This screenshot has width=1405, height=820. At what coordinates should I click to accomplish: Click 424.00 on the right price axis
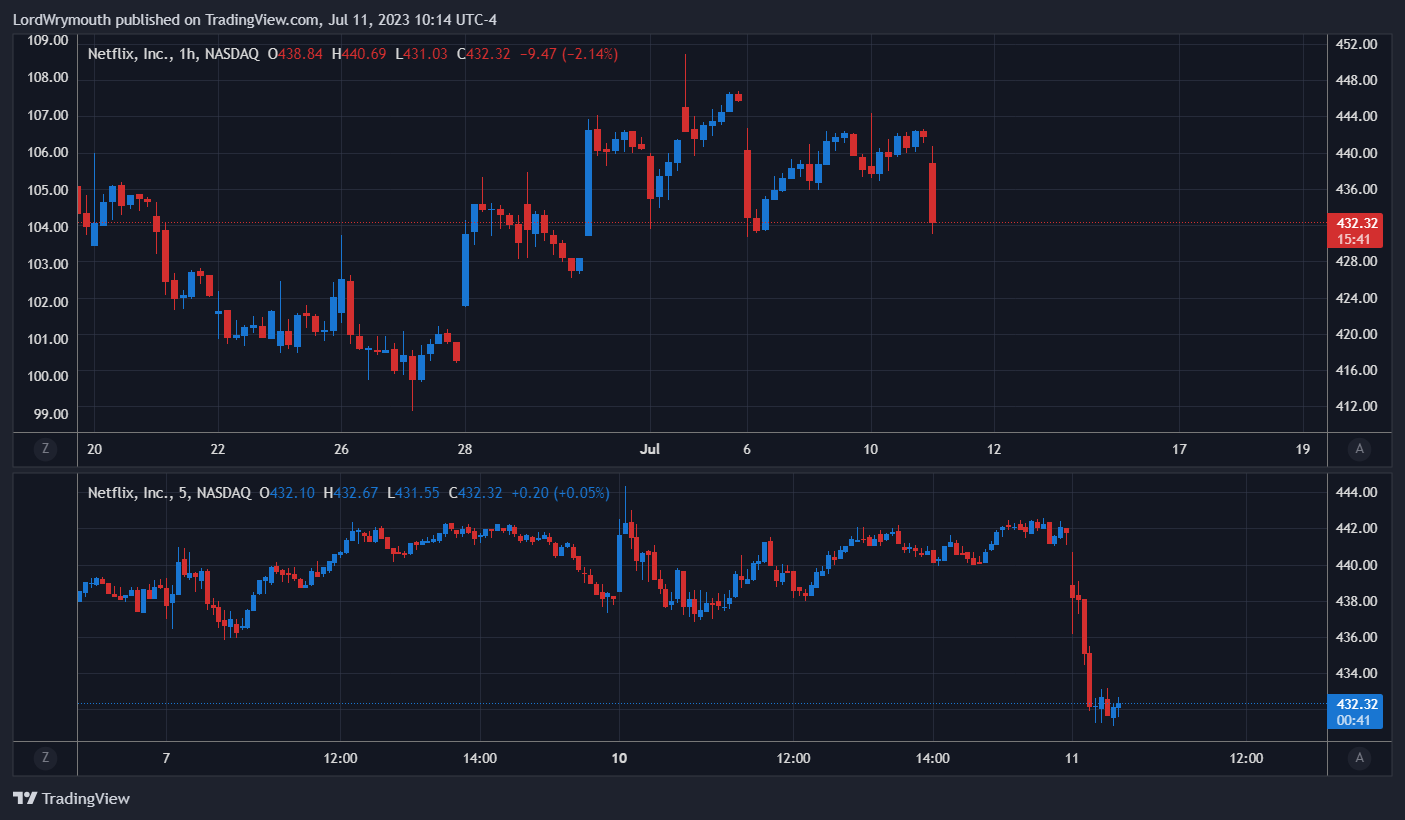point(1358,298)
